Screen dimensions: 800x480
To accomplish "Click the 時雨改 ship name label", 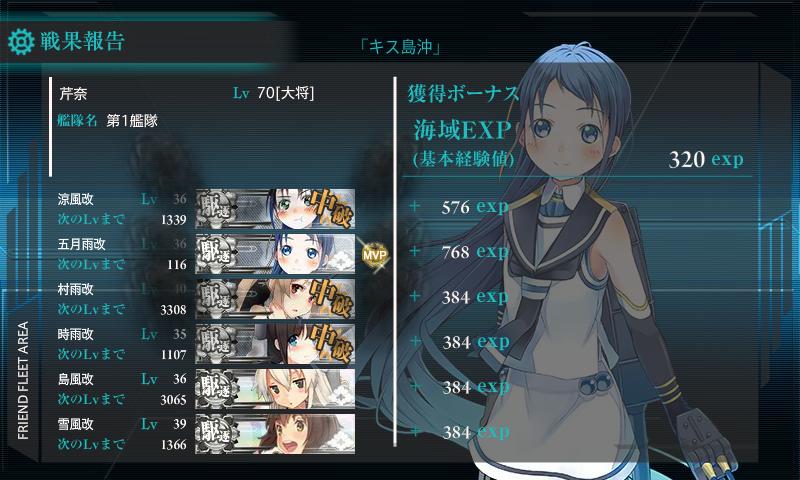I will tap(76, 334).
